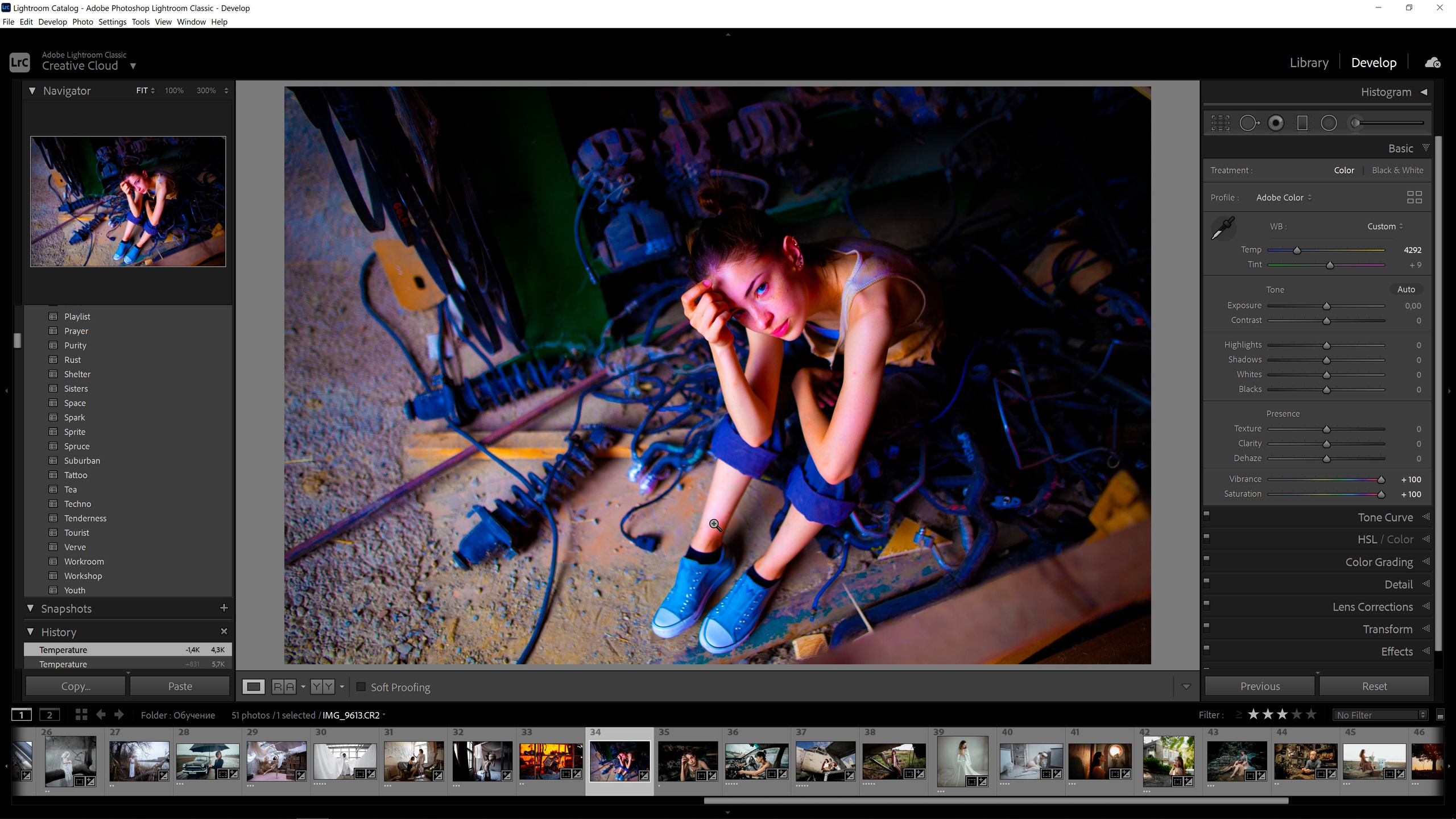This screenshot has height=819, width=1456.
Task: Open the Profile Browser grid icon
Action: click(x=1414, y=197)
